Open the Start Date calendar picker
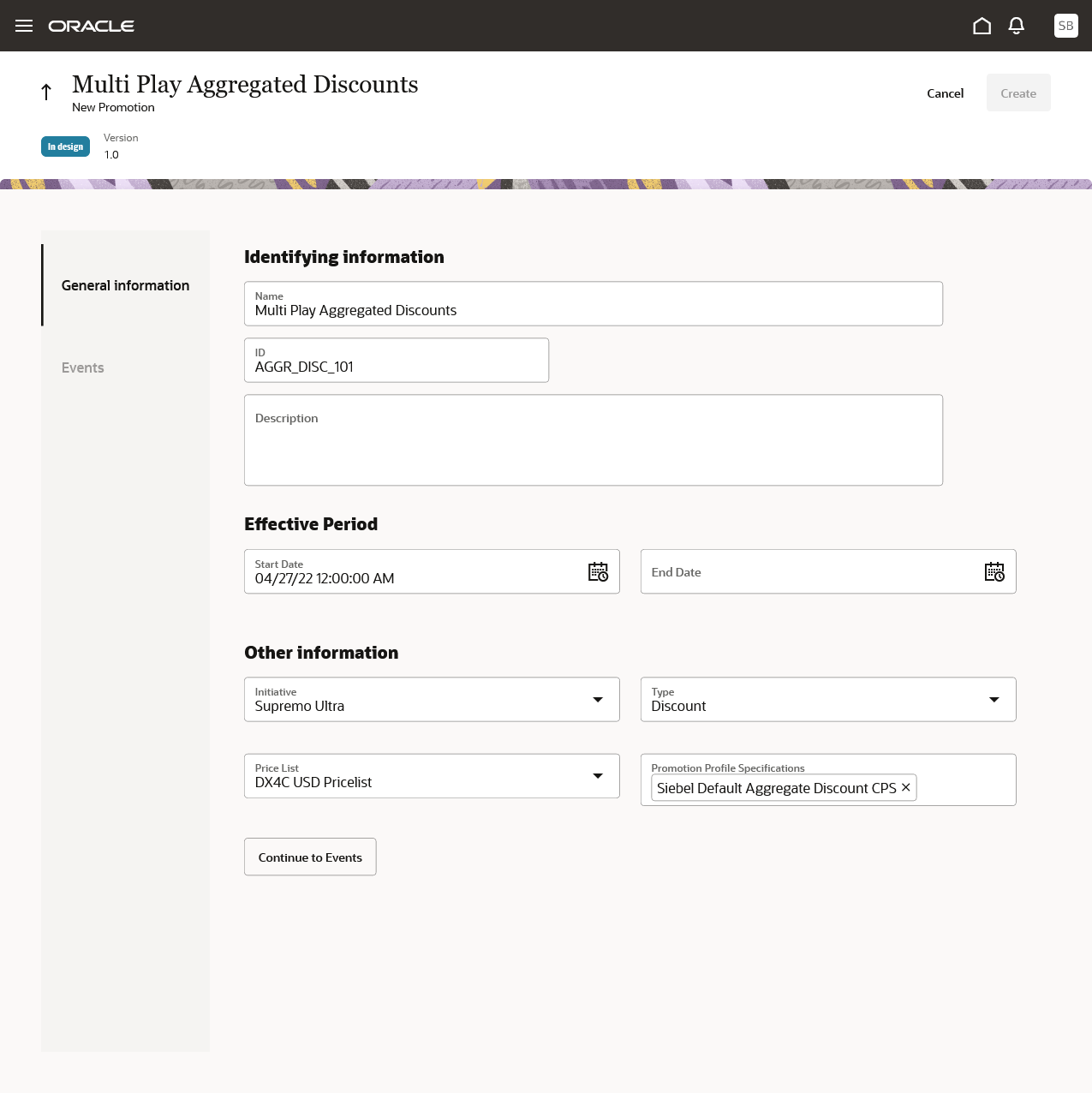Image resolution: width=1092 pixels, height=1093 pixels. (x=598, y=571)
